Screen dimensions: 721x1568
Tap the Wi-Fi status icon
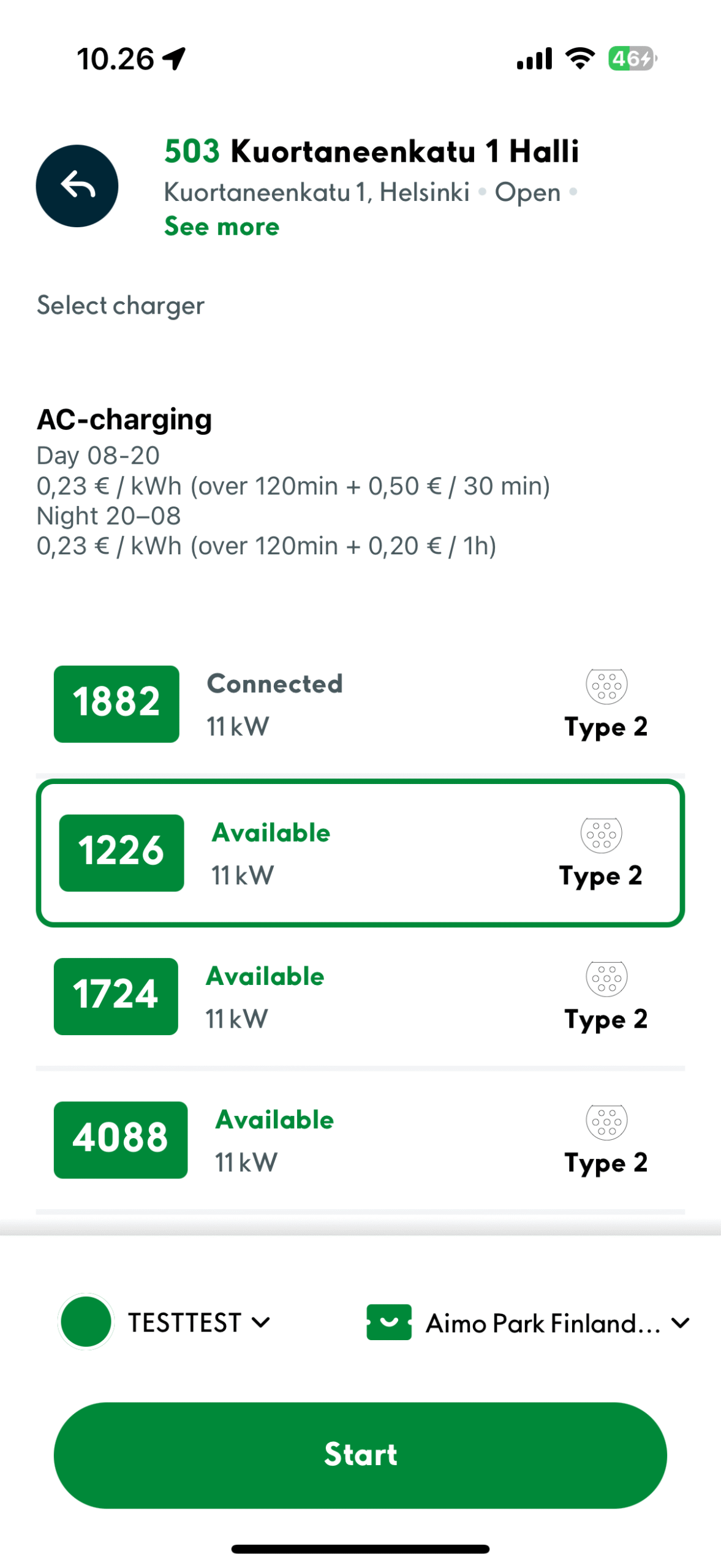(579, 59)
